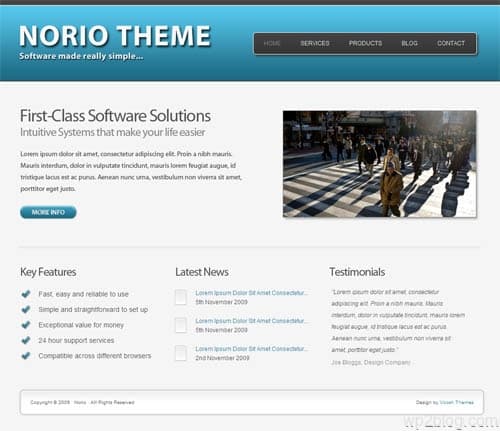Click the More Info button
This screenshot has height=431, width=500.
tap(48, 212)
